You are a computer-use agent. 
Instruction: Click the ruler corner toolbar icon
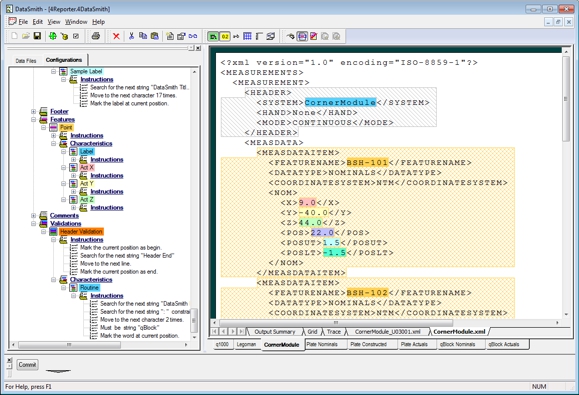[x=259, y=36]
